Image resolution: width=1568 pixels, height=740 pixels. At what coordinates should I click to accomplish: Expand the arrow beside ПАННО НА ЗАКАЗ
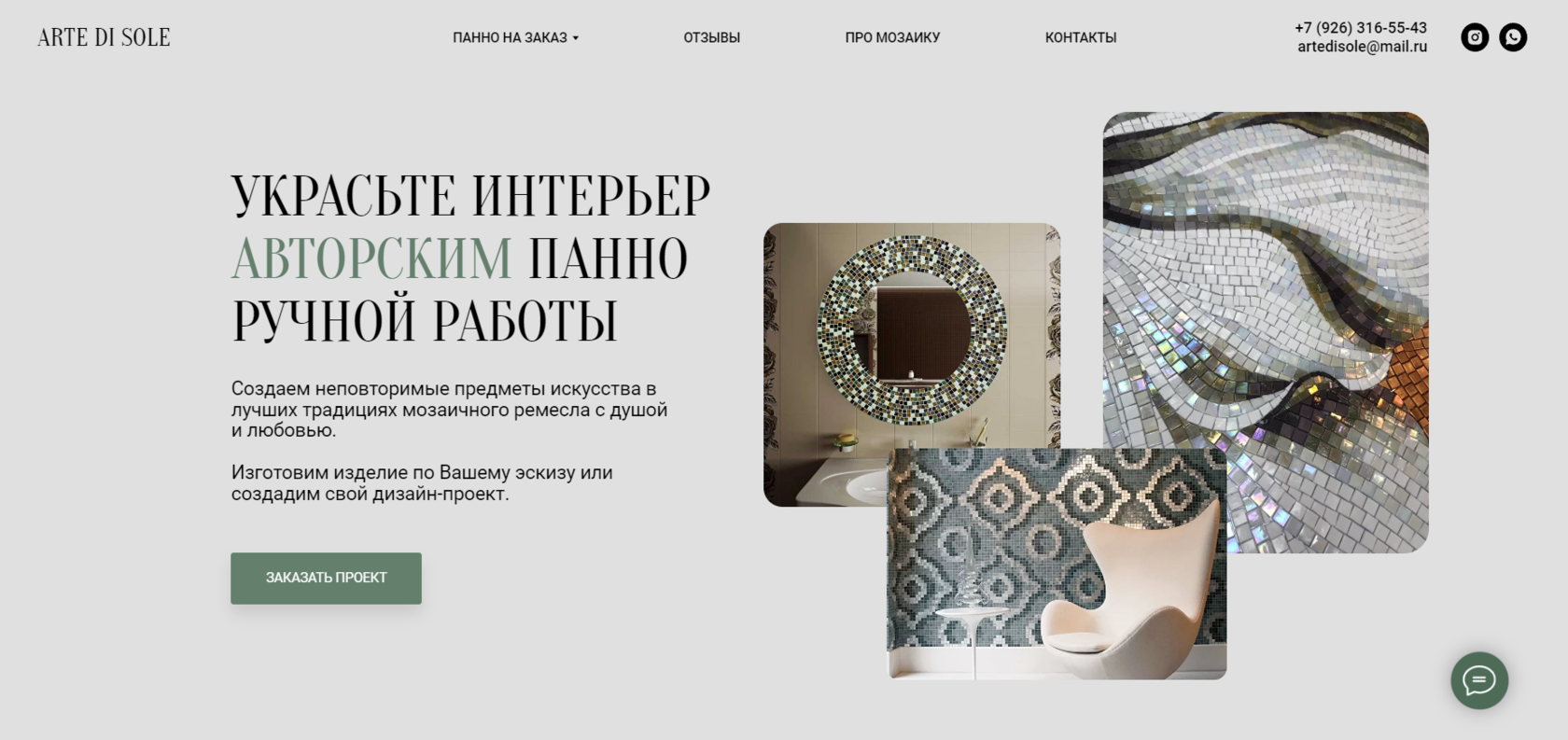576,38
